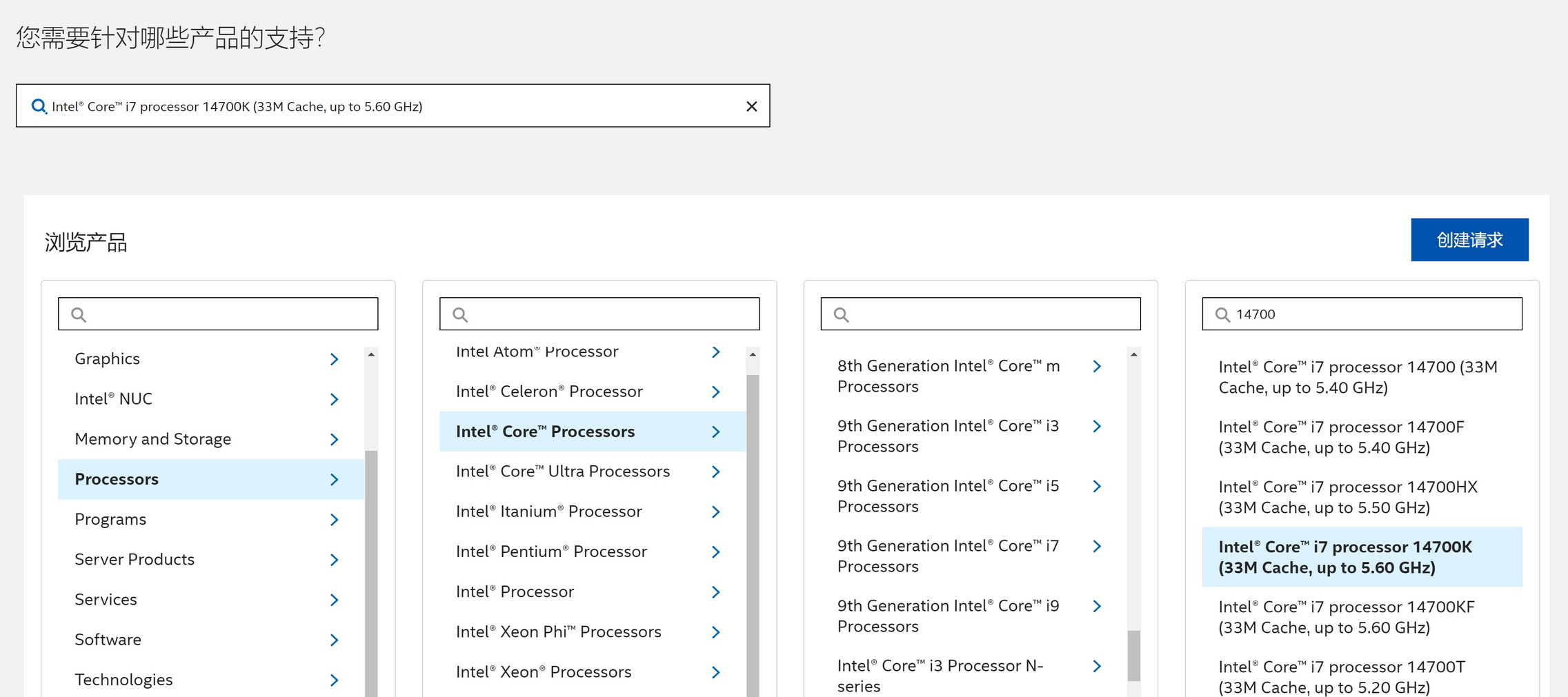Select 9th Generation Intel Core i3 Processors
The width and height of the screenshot is (1568, 697).
pyautogui.click(x=973, y=436)
